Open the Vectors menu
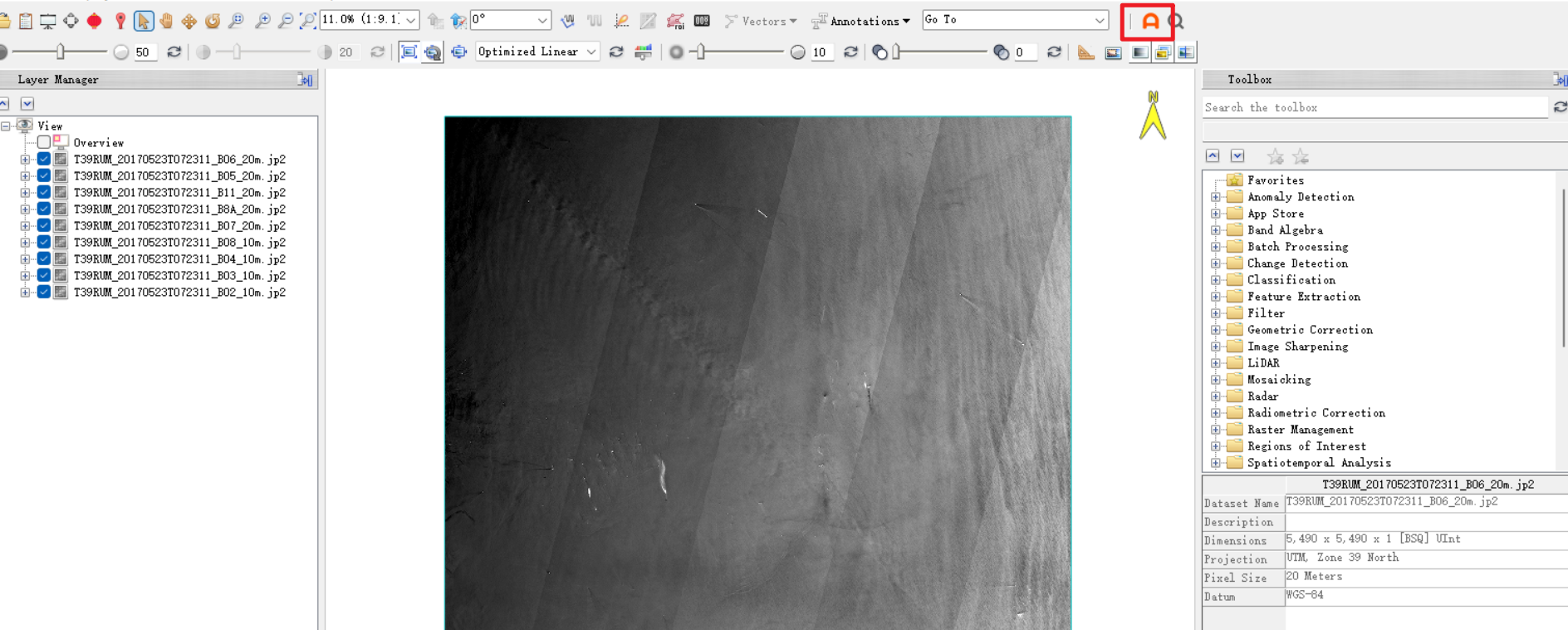 click(x=761, y=21)
